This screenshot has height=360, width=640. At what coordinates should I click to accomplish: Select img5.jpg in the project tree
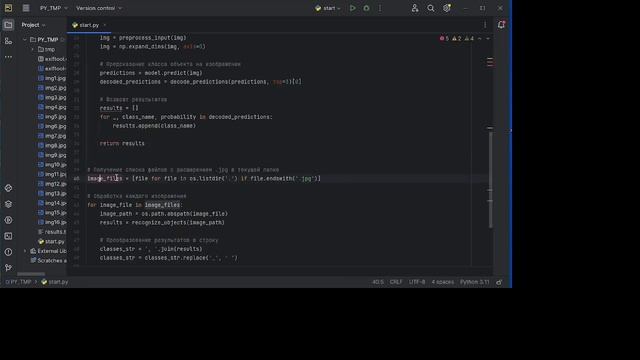(52, 117)
